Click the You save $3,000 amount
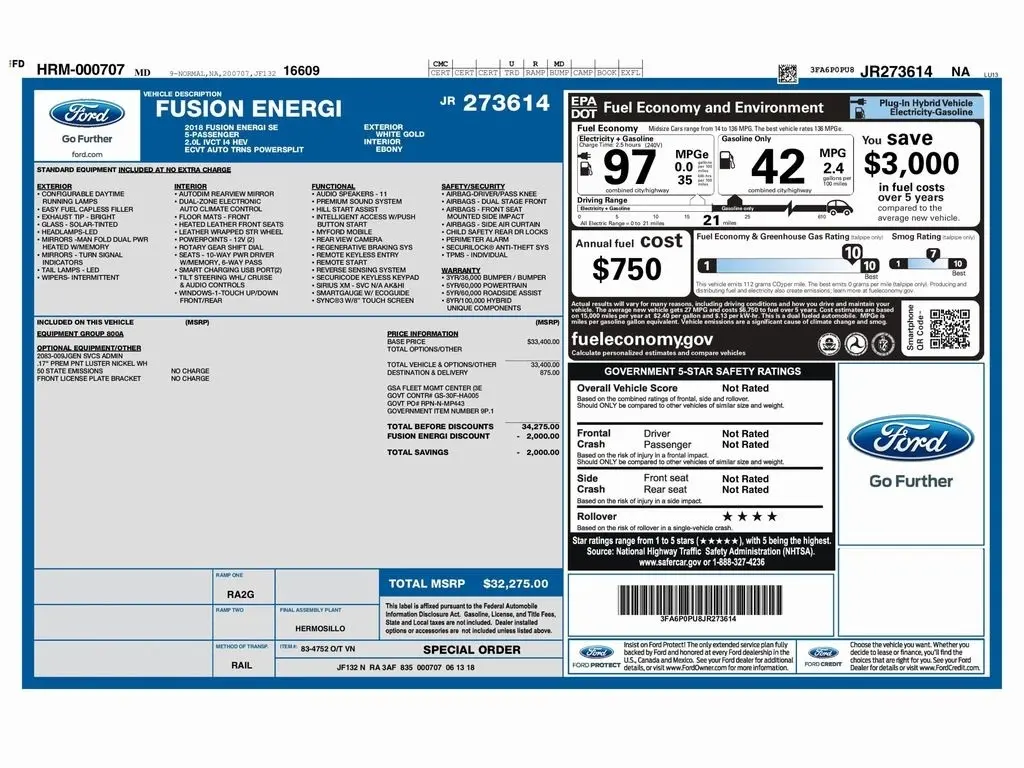The height and width of the screenshot is (768, 1024). click(911, 163)
